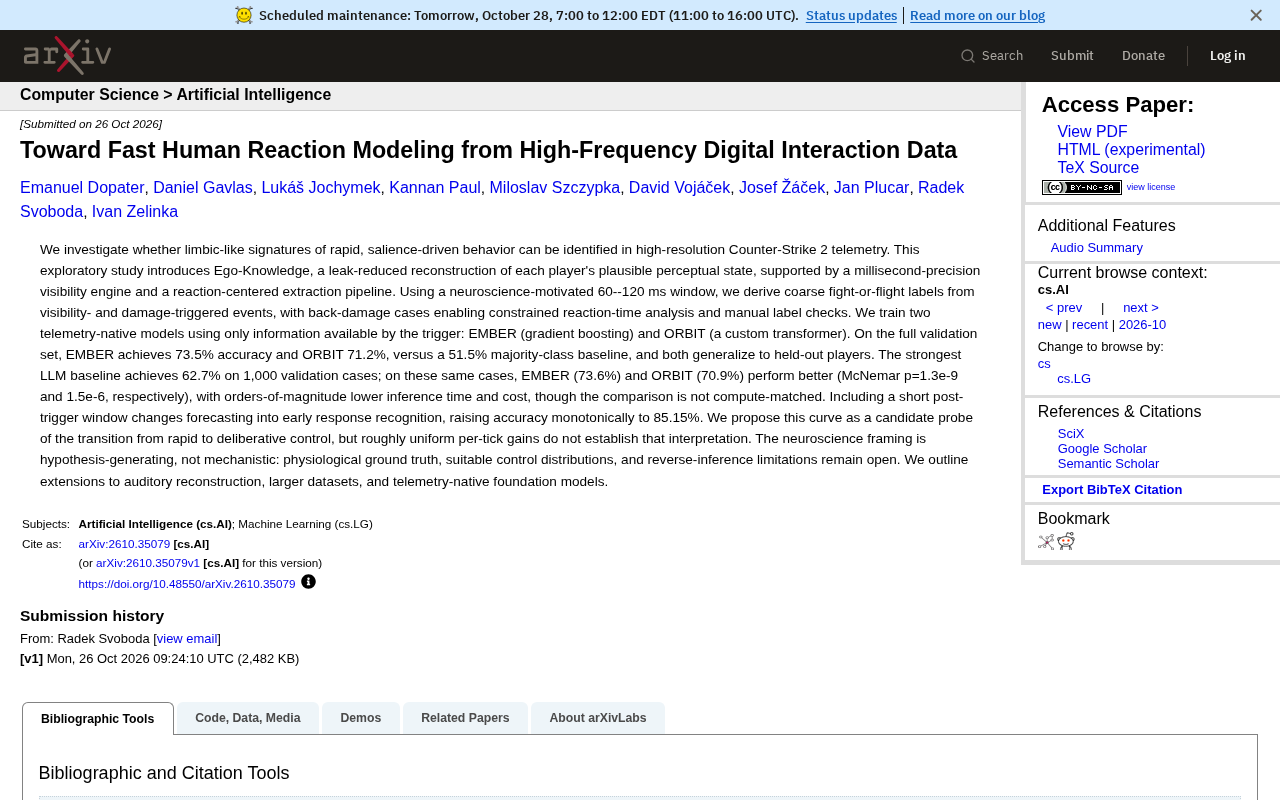Bookmark with the BibSonomy icon

1046,542
